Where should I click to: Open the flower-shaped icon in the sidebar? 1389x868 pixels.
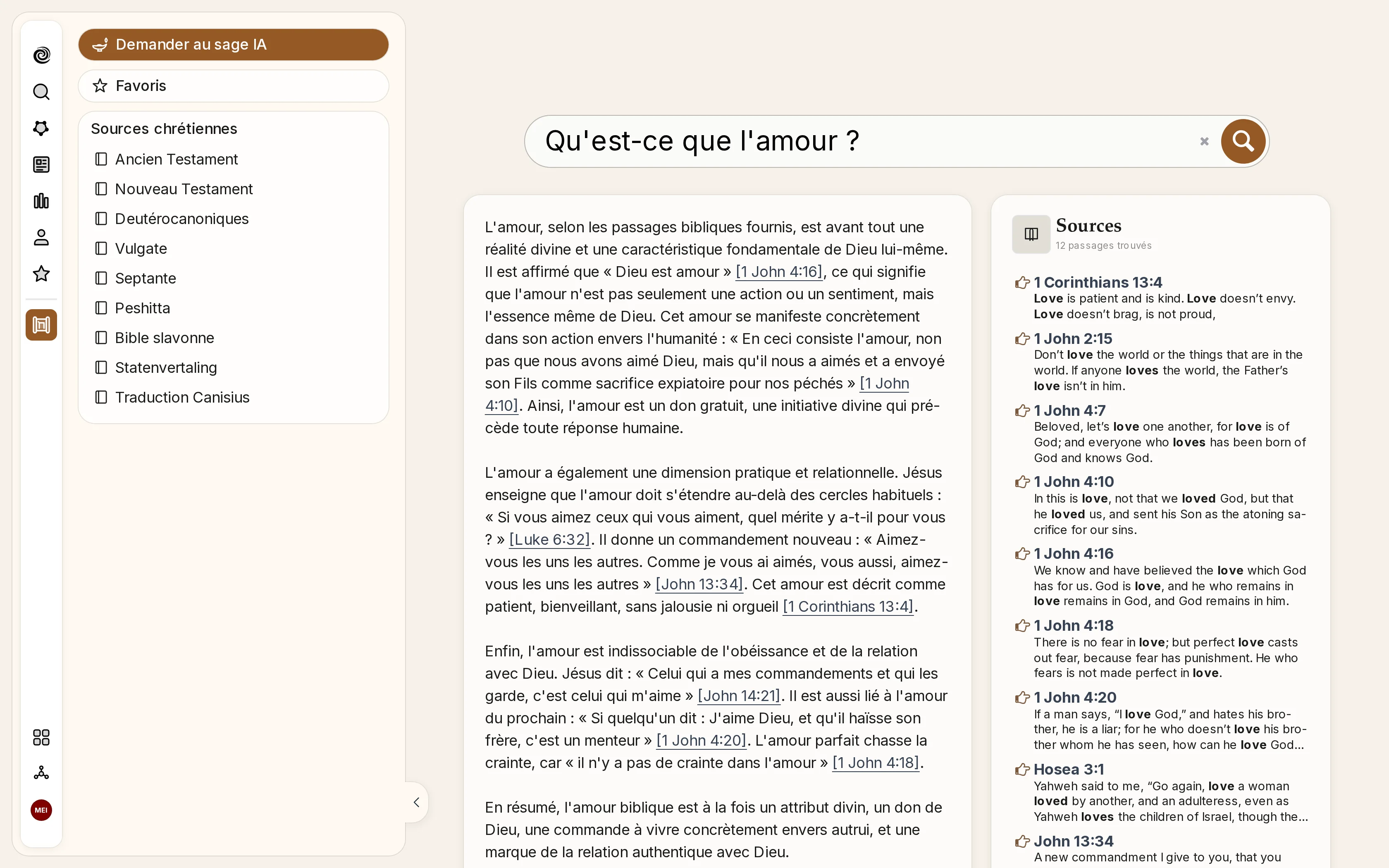point(41,128)
